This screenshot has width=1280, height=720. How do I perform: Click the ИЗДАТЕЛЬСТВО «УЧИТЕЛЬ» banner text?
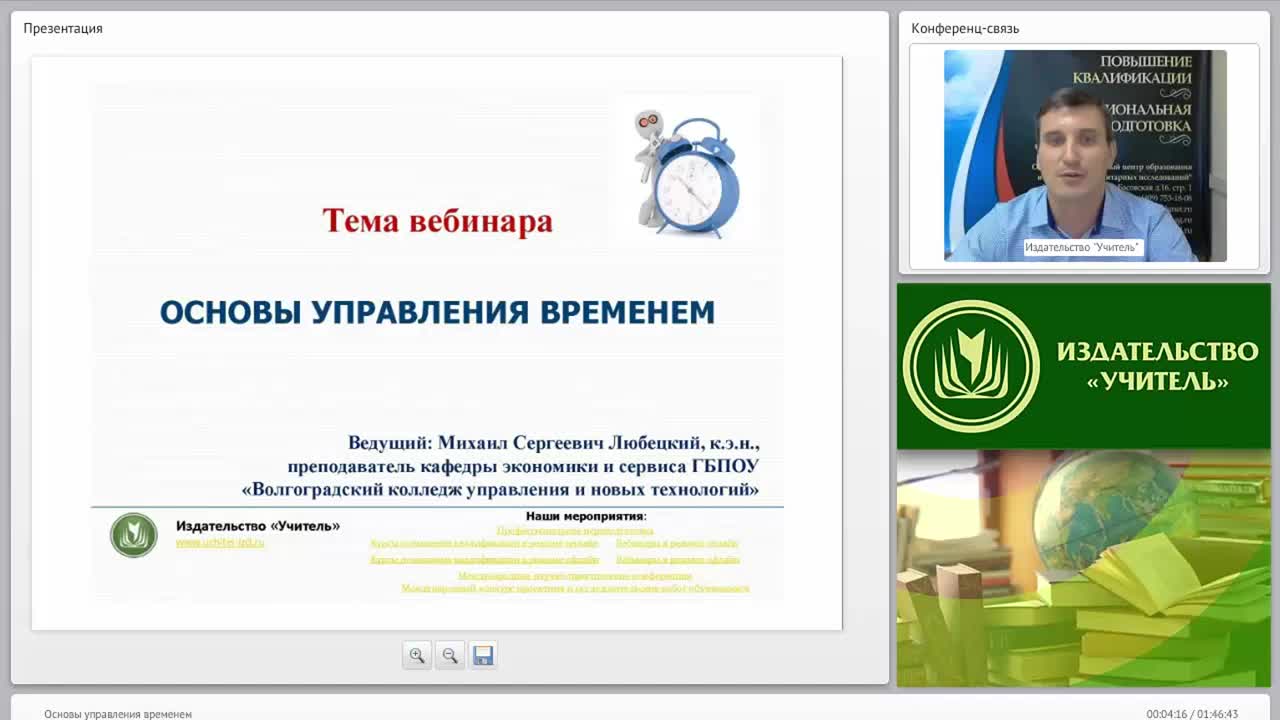(x=1157, y=366)
